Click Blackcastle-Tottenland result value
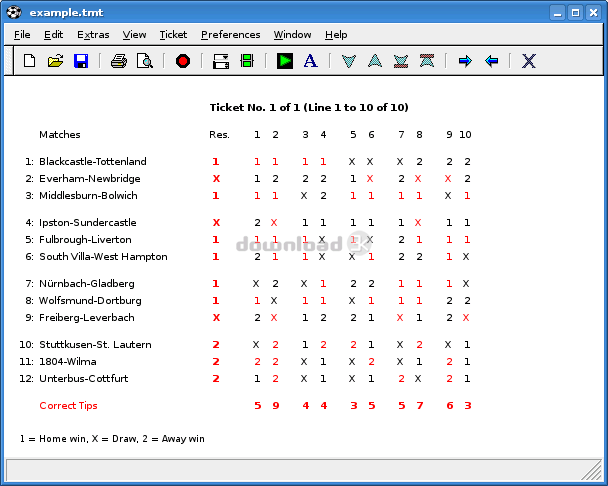The height and width of the screenshot is (486, 608). click(x=216, y=161)
